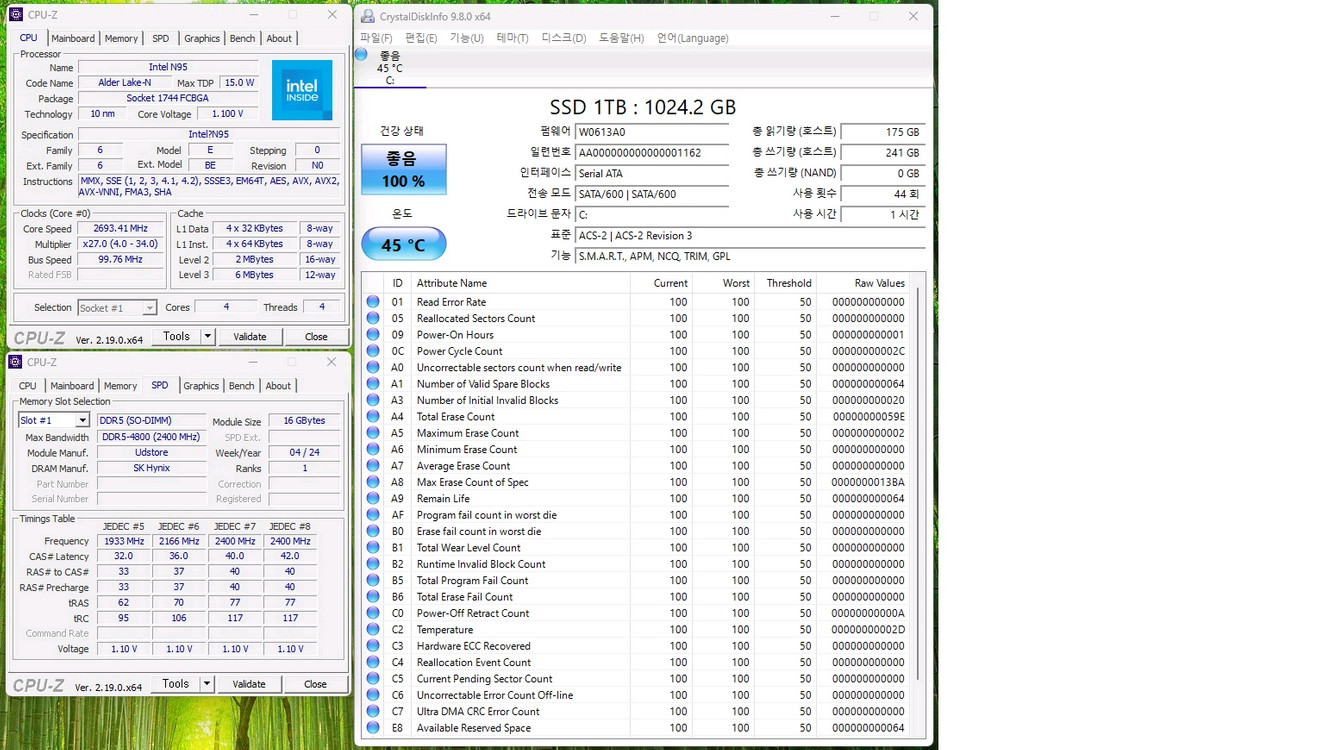The image size is (1324, 750).
Task: Click the CrystalDiskInfo title bar icon
Action: 368,17
